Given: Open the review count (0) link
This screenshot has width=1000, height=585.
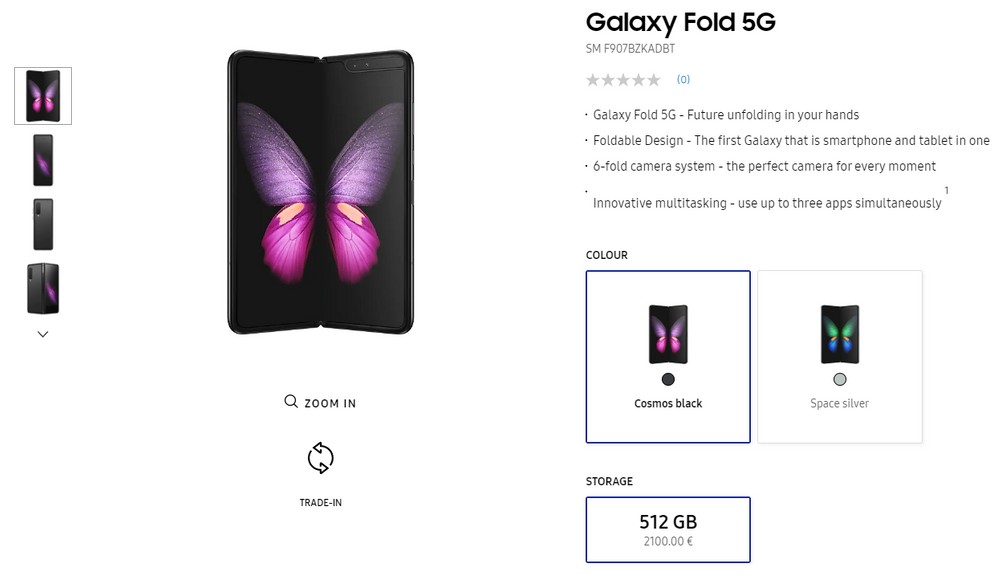Looking at the screenshot, I should (x=683, y=80).
